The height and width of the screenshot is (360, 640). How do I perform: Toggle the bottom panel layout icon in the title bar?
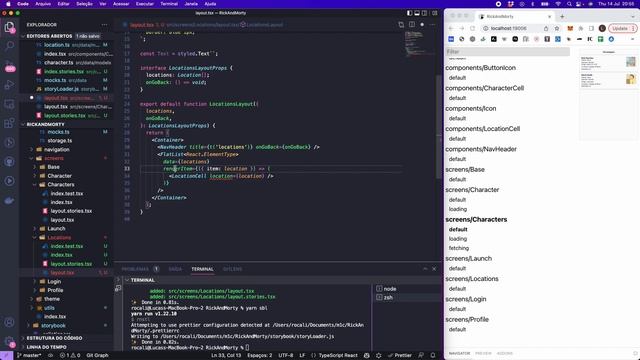point(417,13)
